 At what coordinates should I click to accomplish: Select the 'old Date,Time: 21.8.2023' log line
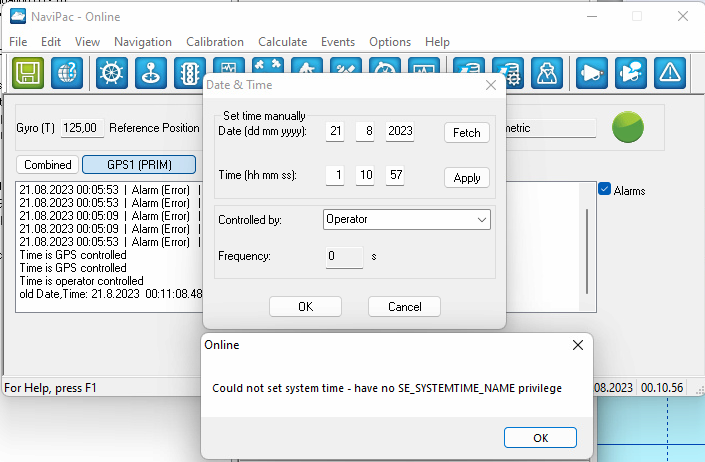[x=111, y=294]
